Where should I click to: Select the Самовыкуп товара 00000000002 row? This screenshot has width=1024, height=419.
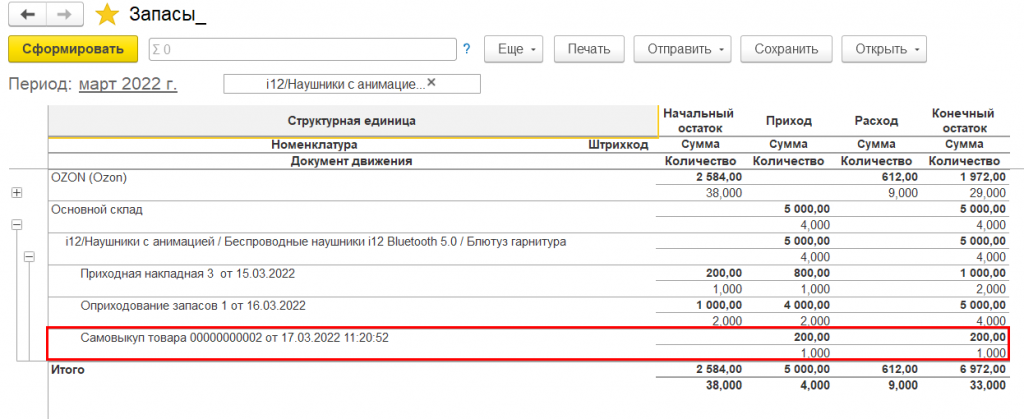pyautogui.click(x=234, y=337)
